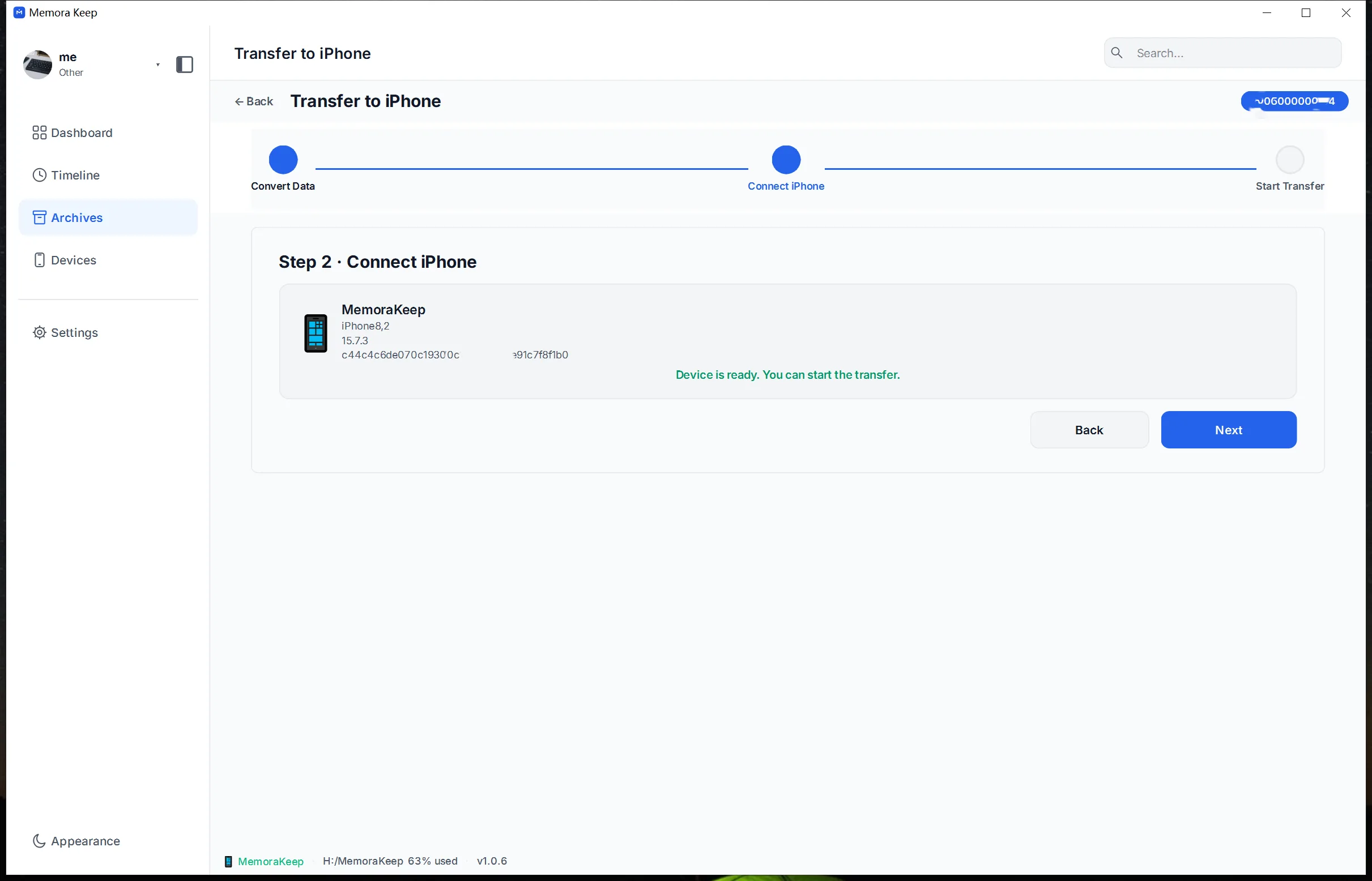Click the Memora Keep app icon in title bar

point(19,12)
